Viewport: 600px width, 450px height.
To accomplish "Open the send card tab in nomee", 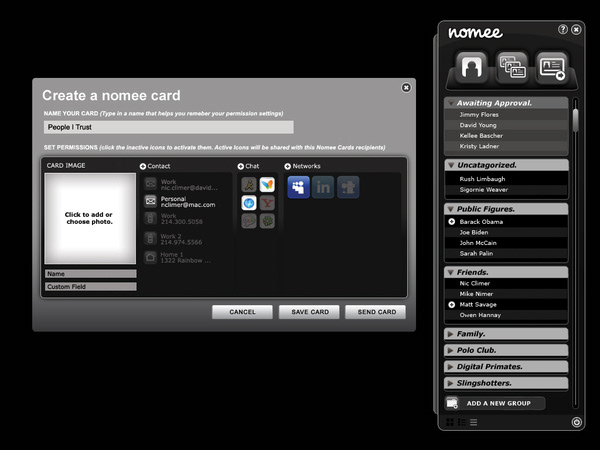I will 551,67.
